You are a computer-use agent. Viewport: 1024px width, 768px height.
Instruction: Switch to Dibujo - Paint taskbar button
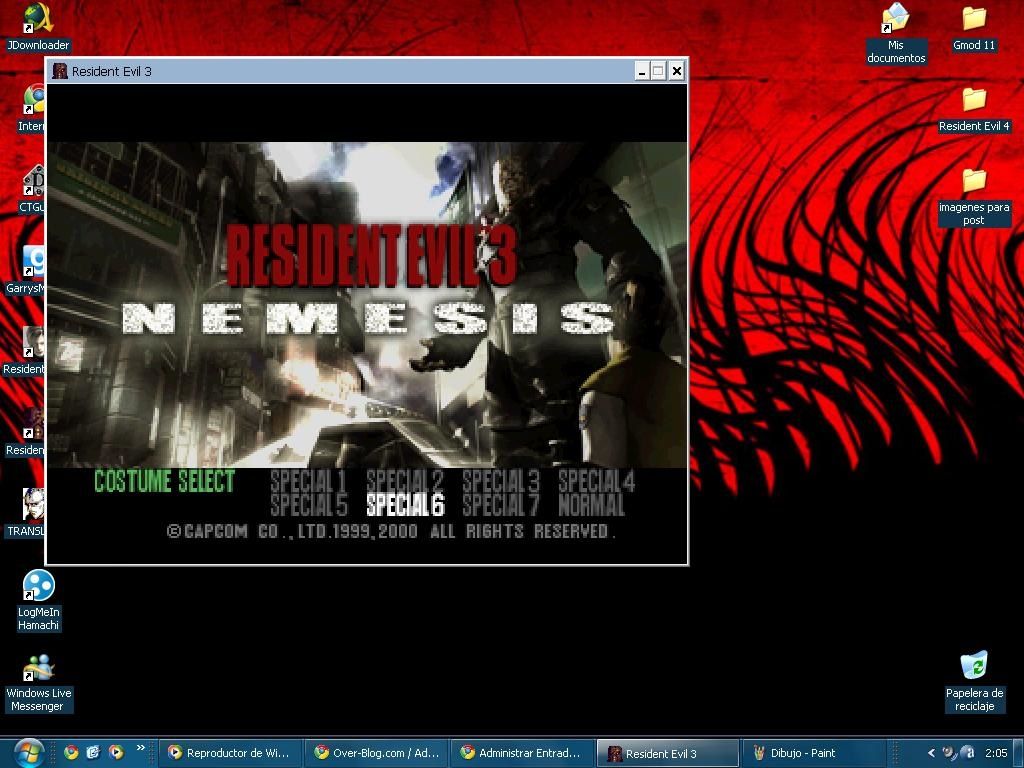tap(814, 753)
